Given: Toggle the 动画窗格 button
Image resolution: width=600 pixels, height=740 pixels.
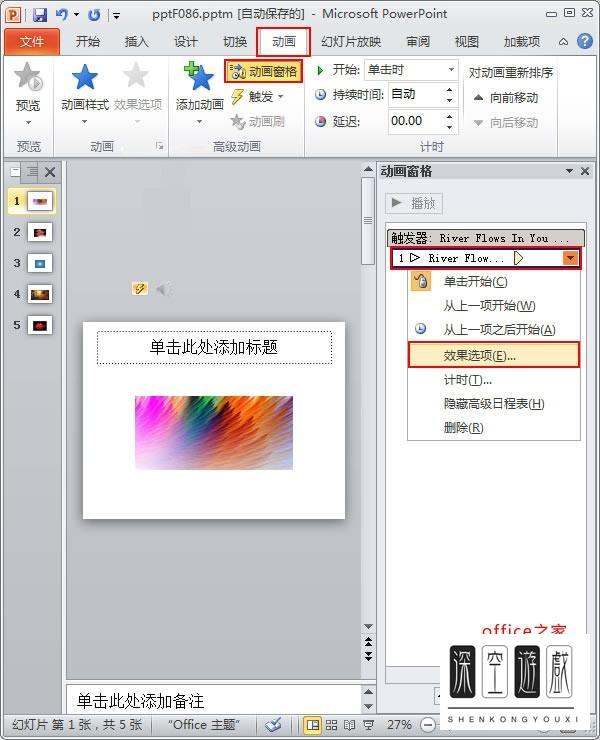Looking at the screenshot, I should 263,72.
